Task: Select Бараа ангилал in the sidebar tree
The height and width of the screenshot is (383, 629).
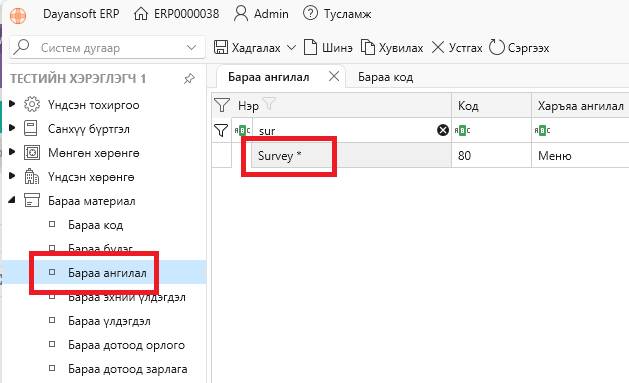Action: pos(107,273)
